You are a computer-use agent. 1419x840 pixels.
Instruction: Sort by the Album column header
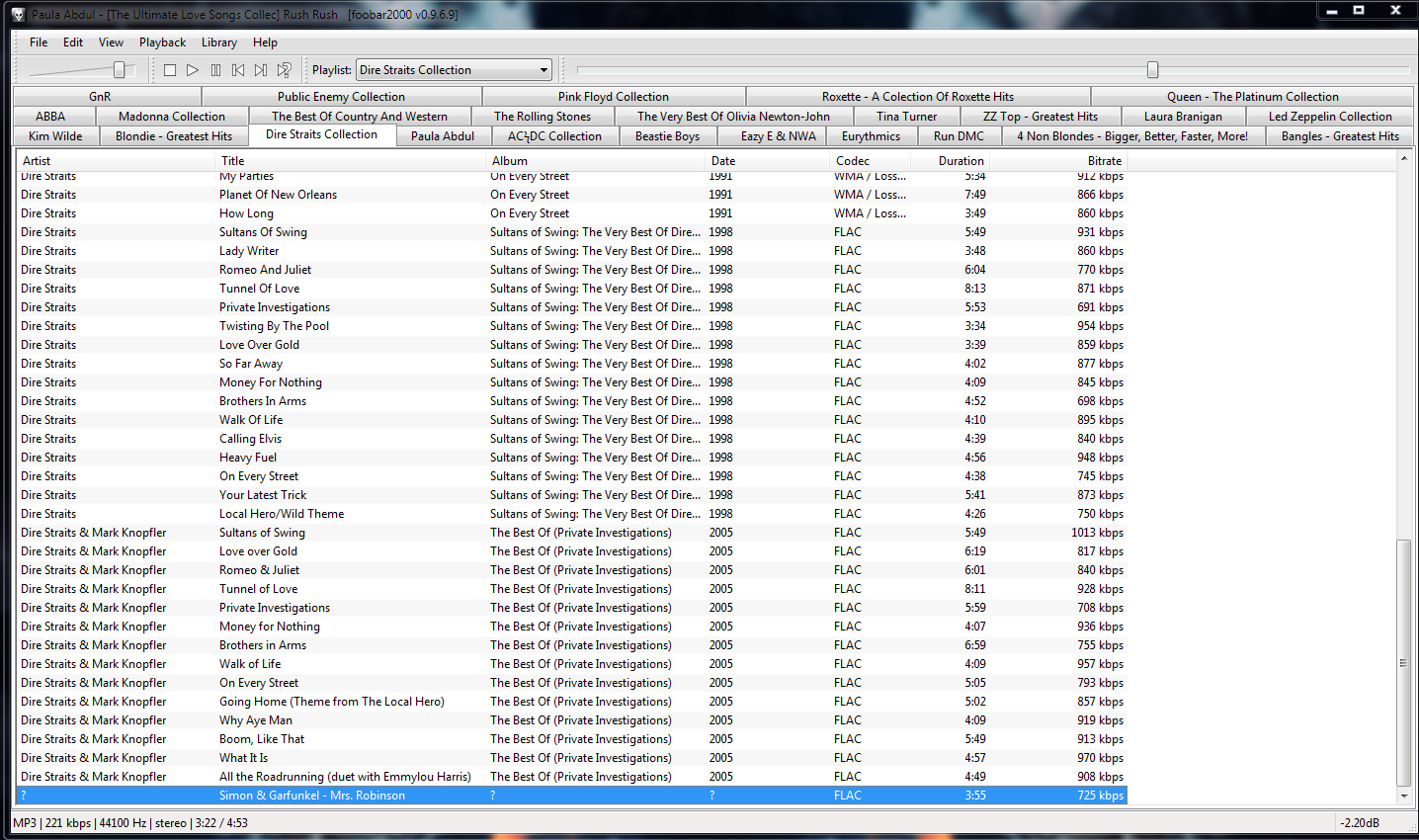point(597,161)
